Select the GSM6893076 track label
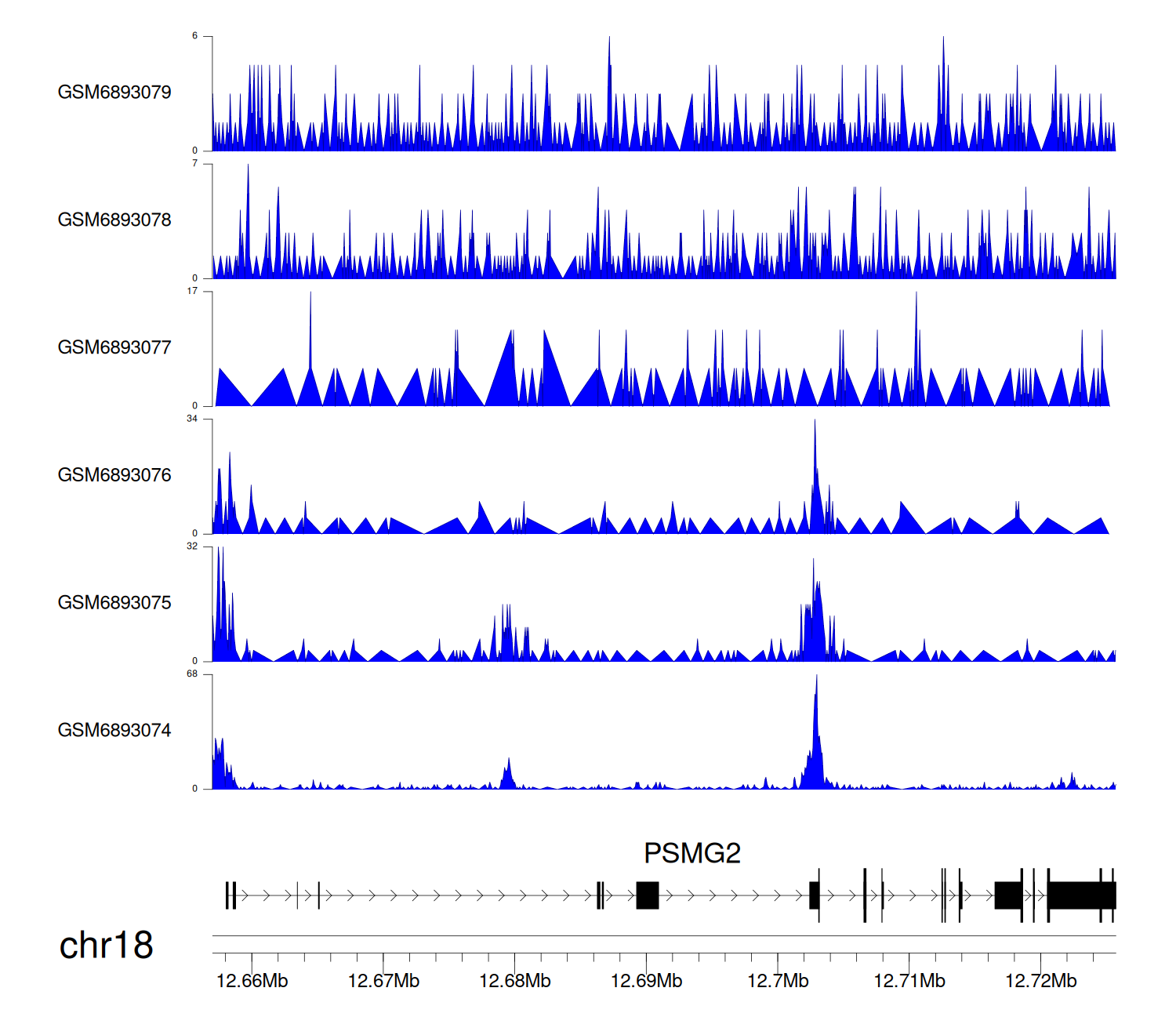The height and width of the screenshot is (1035, 1176). (x=114, y=475)
